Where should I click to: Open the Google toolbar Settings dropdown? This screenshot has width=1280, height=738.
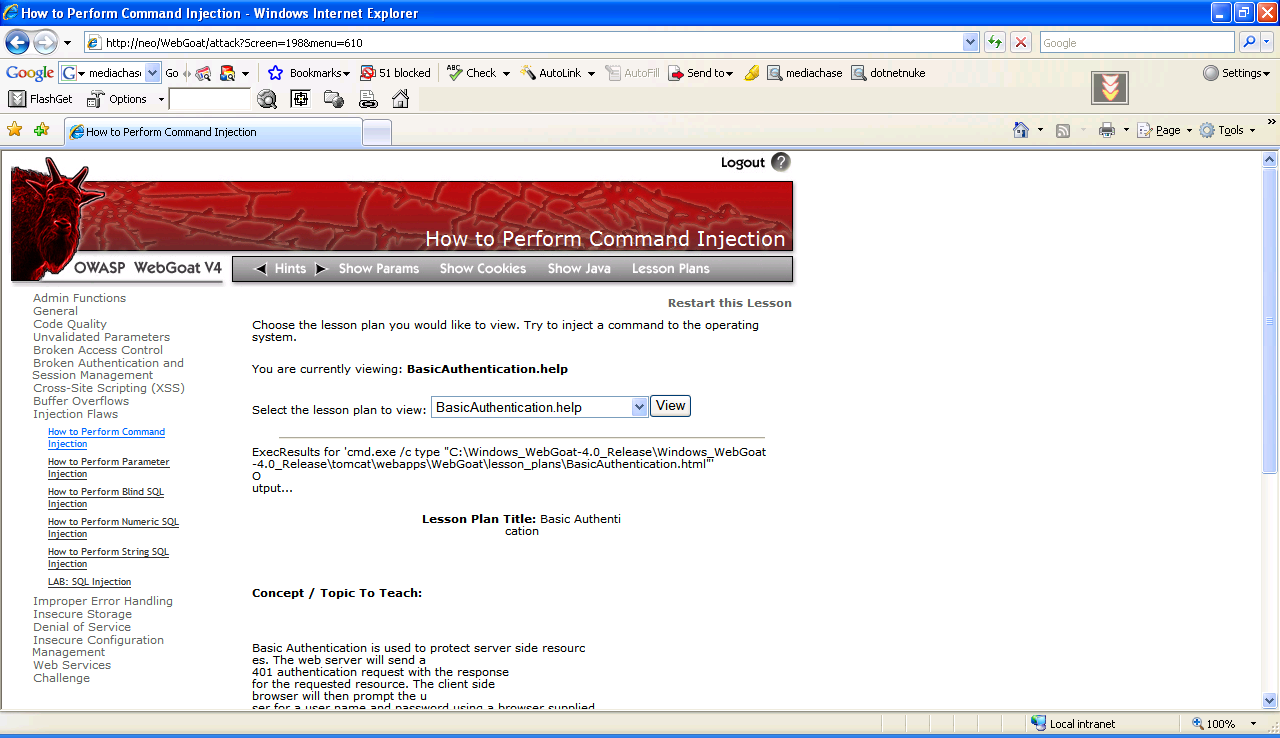coord(1236,73)
